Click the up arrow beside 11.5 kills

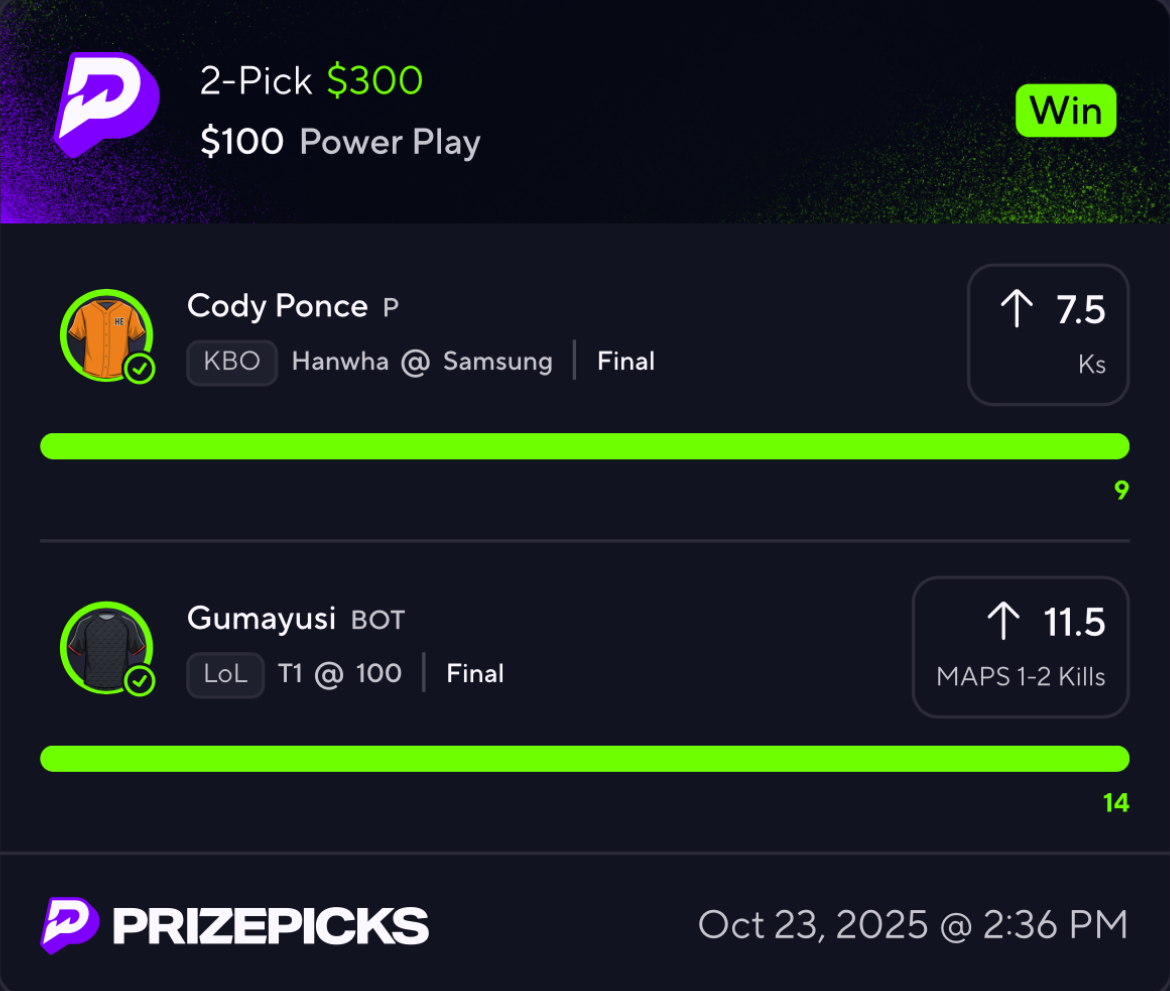1003,622
